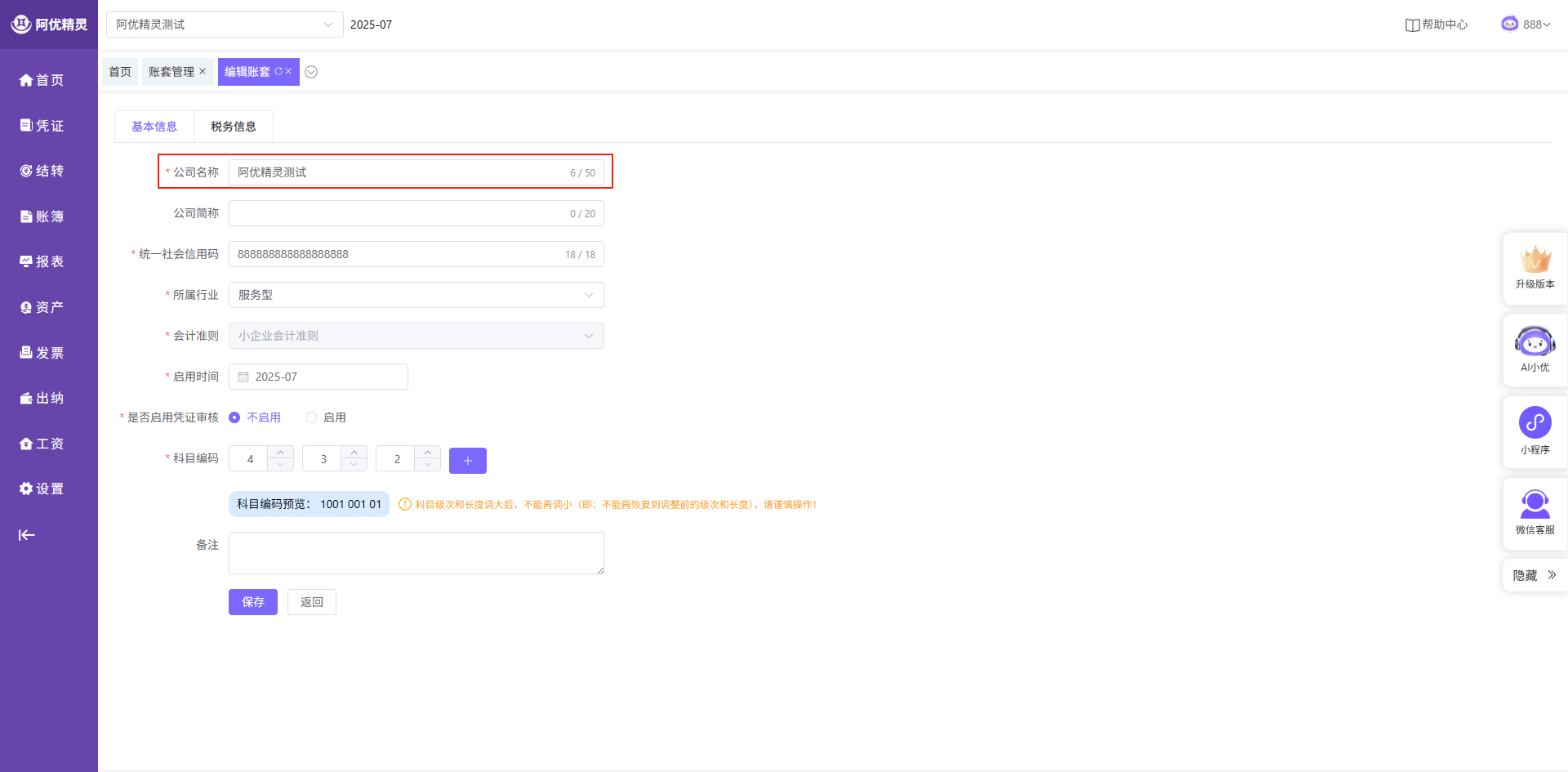Open the 凭证 voucher sidebar section

coord(42,126)
